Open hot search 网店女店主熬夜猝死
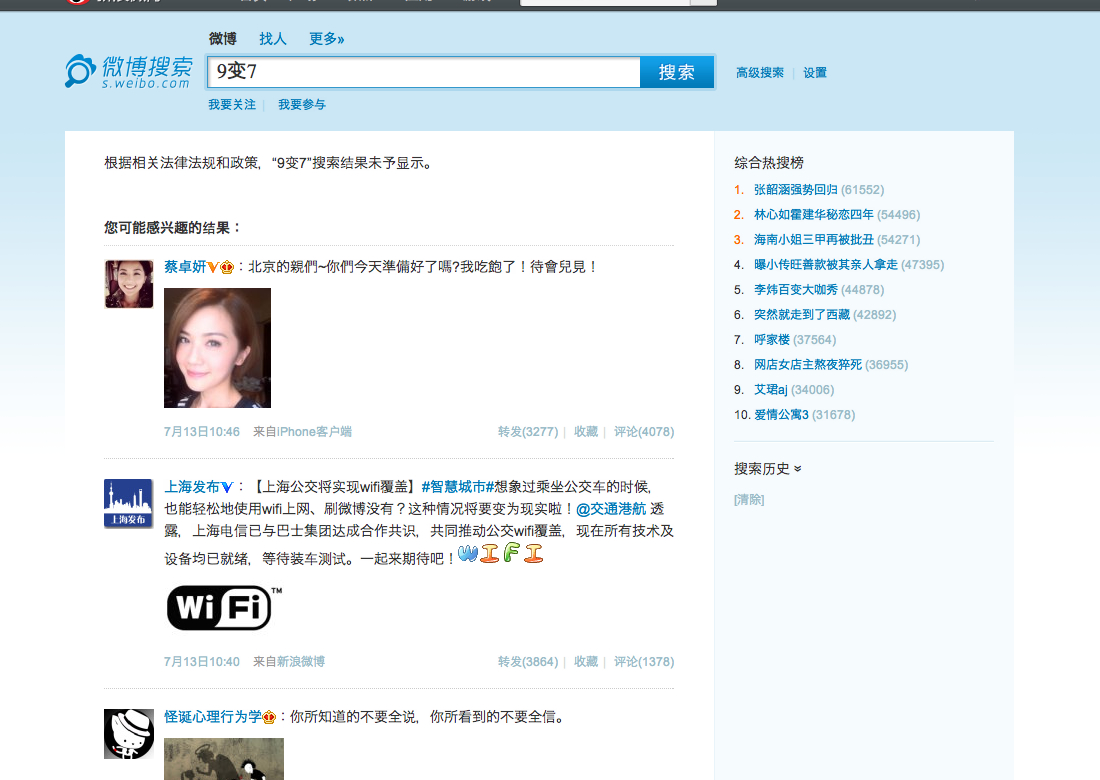 coord(808,365)
